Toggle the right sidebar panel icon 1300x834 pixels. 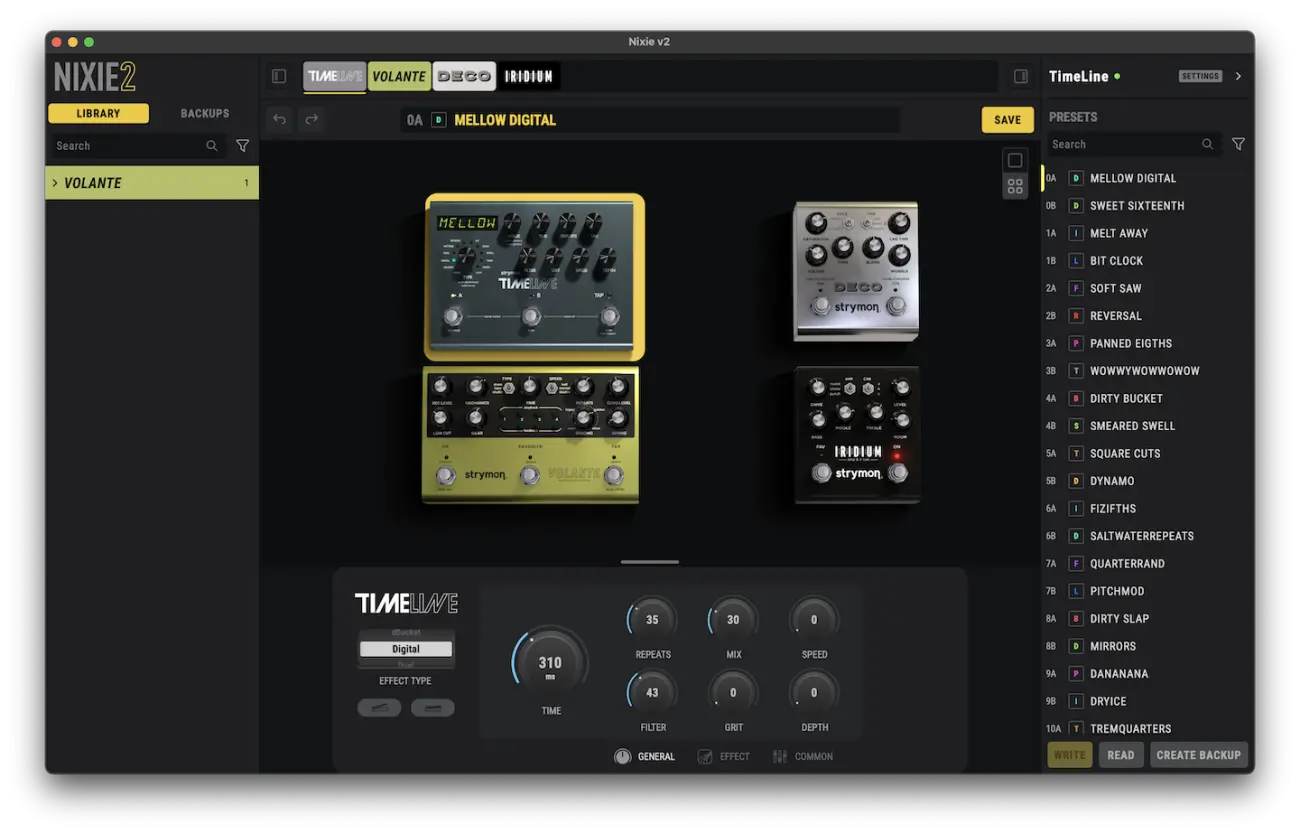click(1020, 76)
